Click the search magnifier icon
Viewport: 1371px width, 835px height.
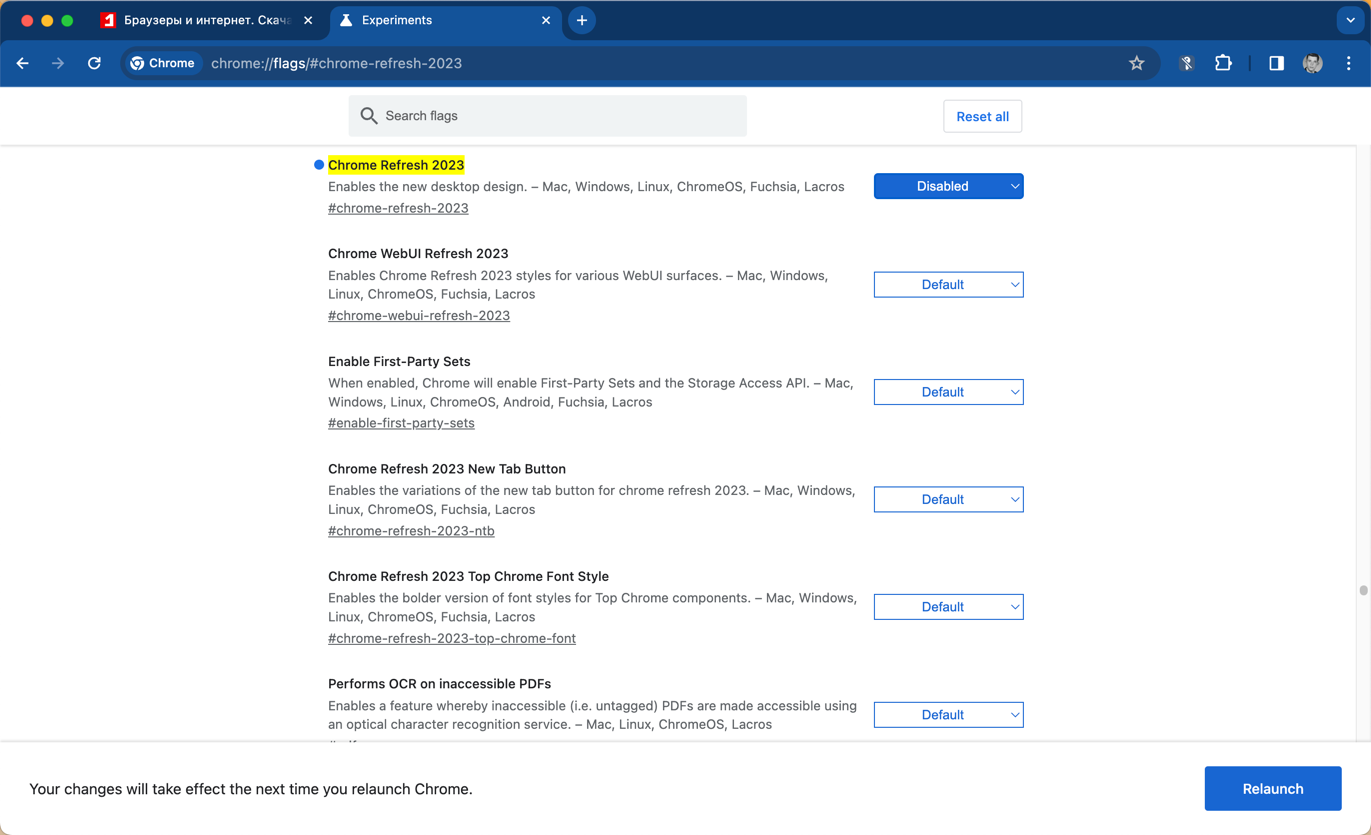pos(369,116)
